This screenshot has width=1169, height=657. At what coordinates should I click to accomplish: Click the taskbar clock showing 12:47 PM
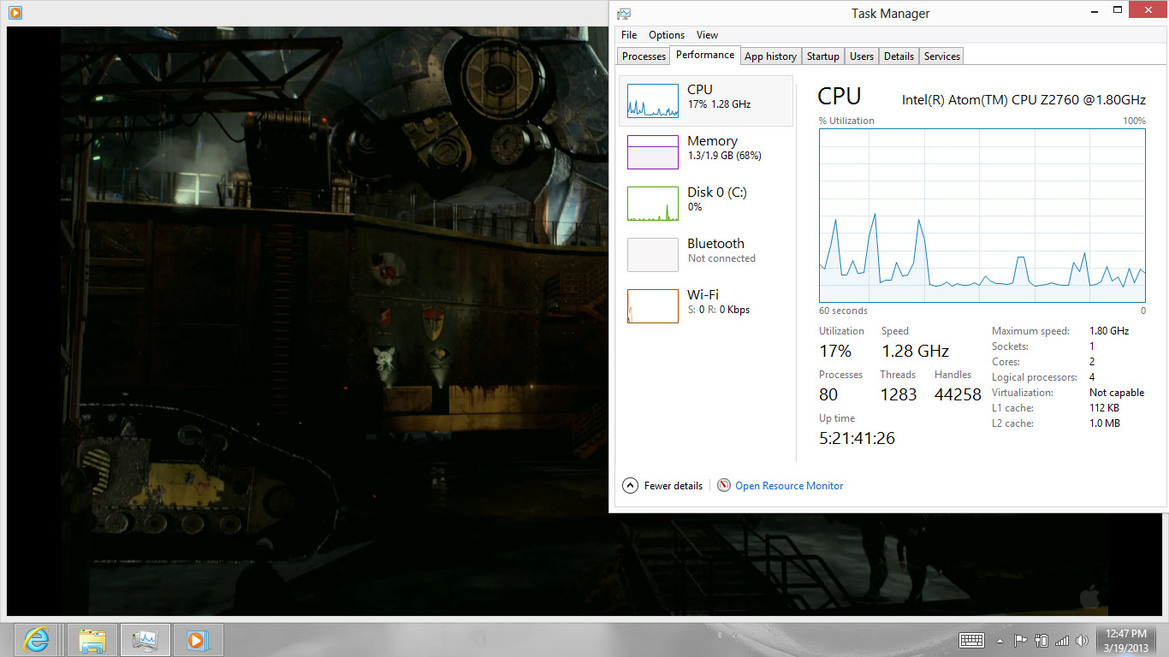coord(1126,641)
